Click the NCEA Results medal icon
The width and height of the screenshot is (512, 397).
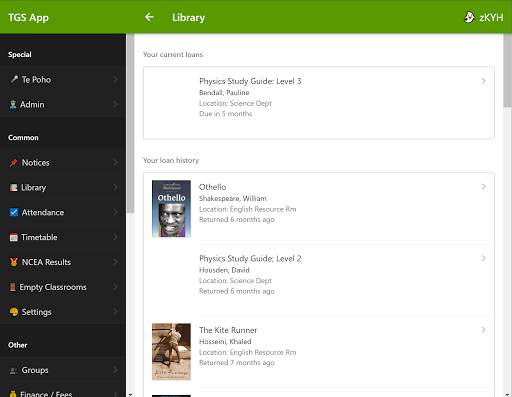tap(14, 262)
